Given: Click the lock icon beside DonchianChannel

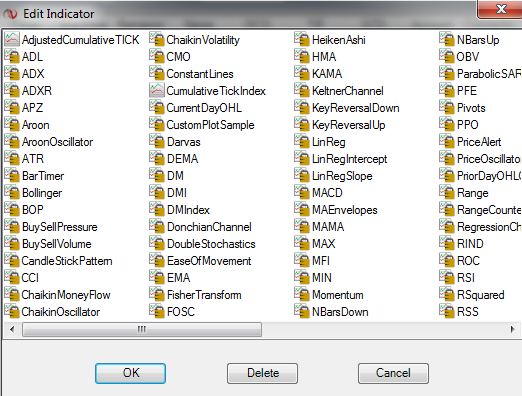Looking at the screenshot, I should pos(157,226).
